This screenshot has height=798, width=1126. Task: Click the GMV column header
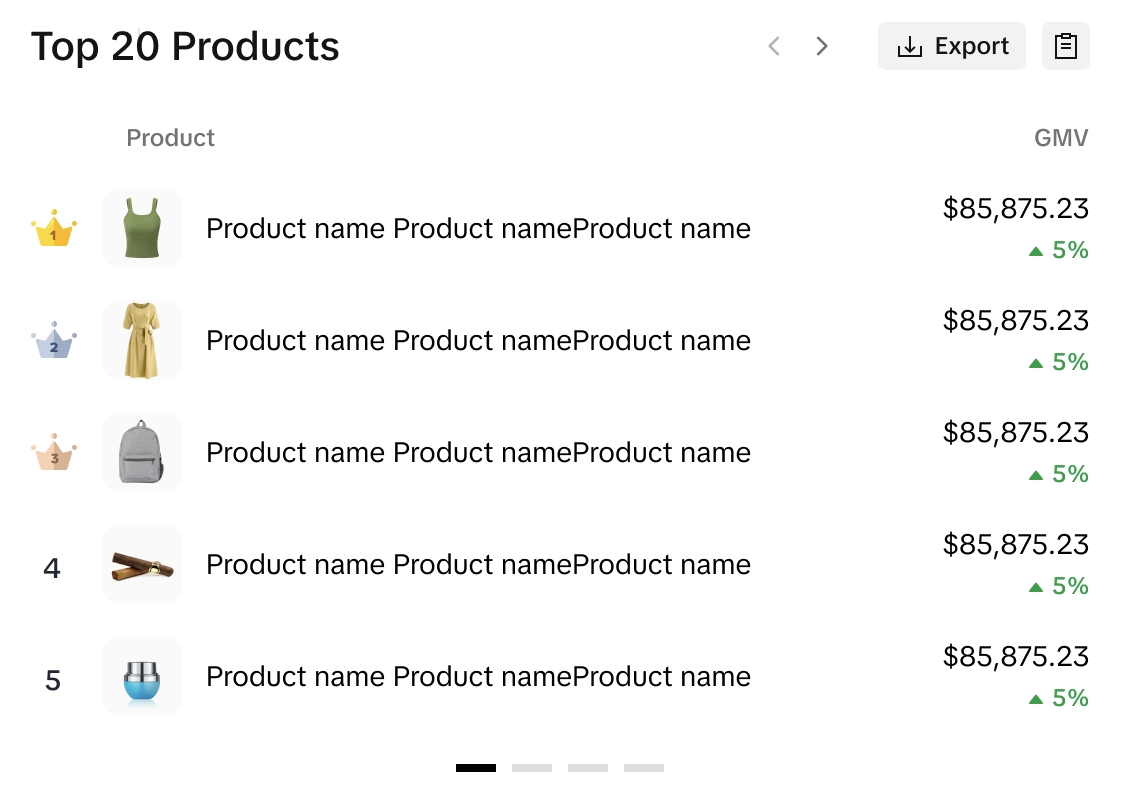[1060, 138]
